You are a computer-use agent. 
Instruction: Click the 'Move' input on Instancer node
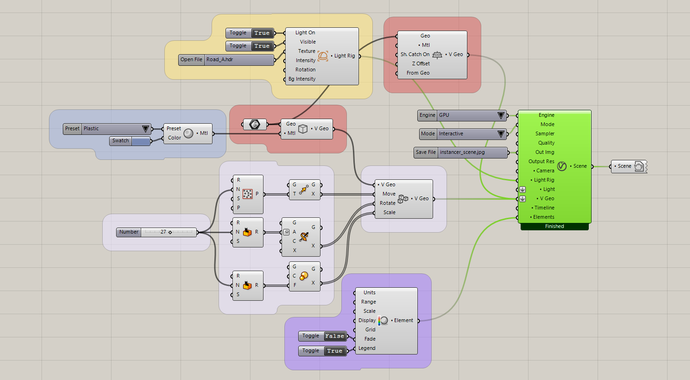pyautogui.click(x=389, y=194)
